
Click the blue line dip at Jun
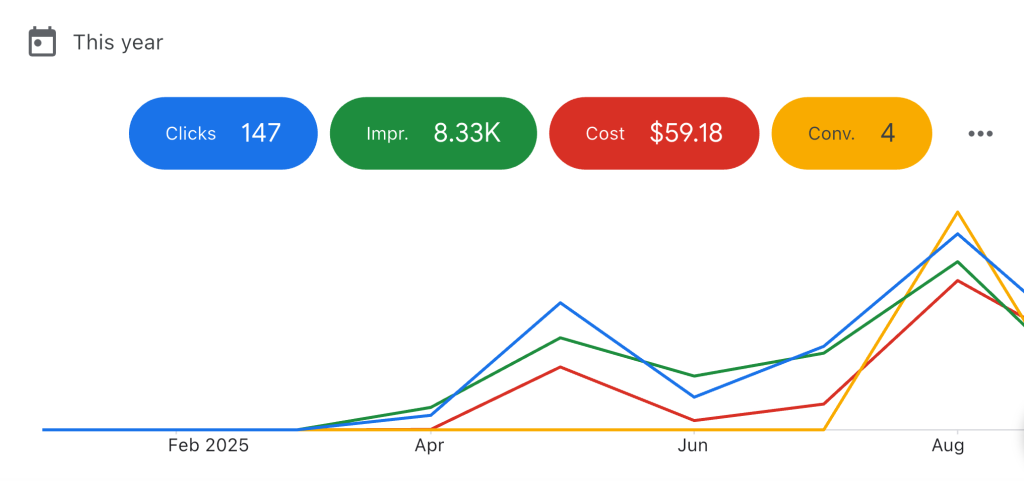coord(693,397)
